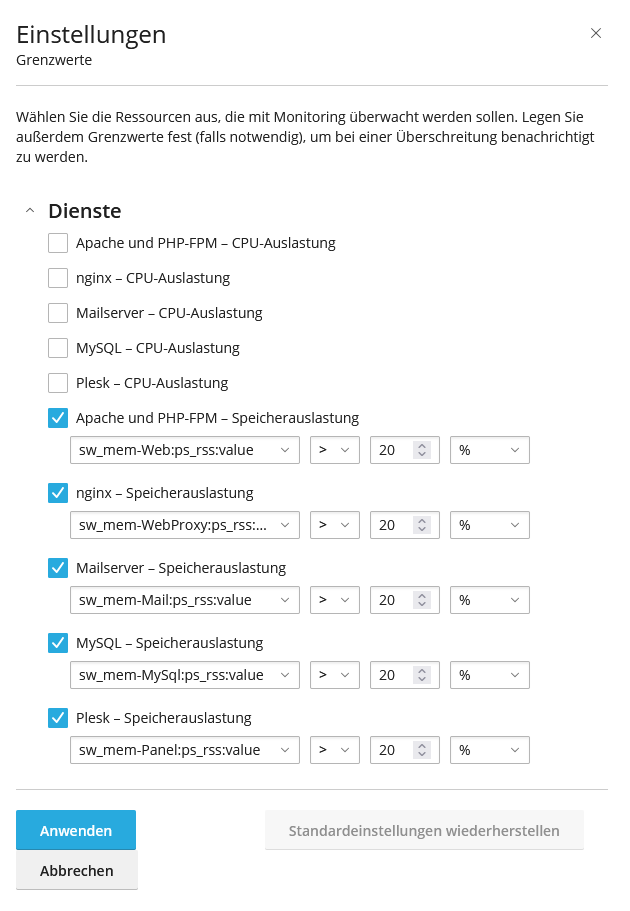
Task: Decrease Plesk memory threshold using stepper down
Action: click(x=422, y=755)
